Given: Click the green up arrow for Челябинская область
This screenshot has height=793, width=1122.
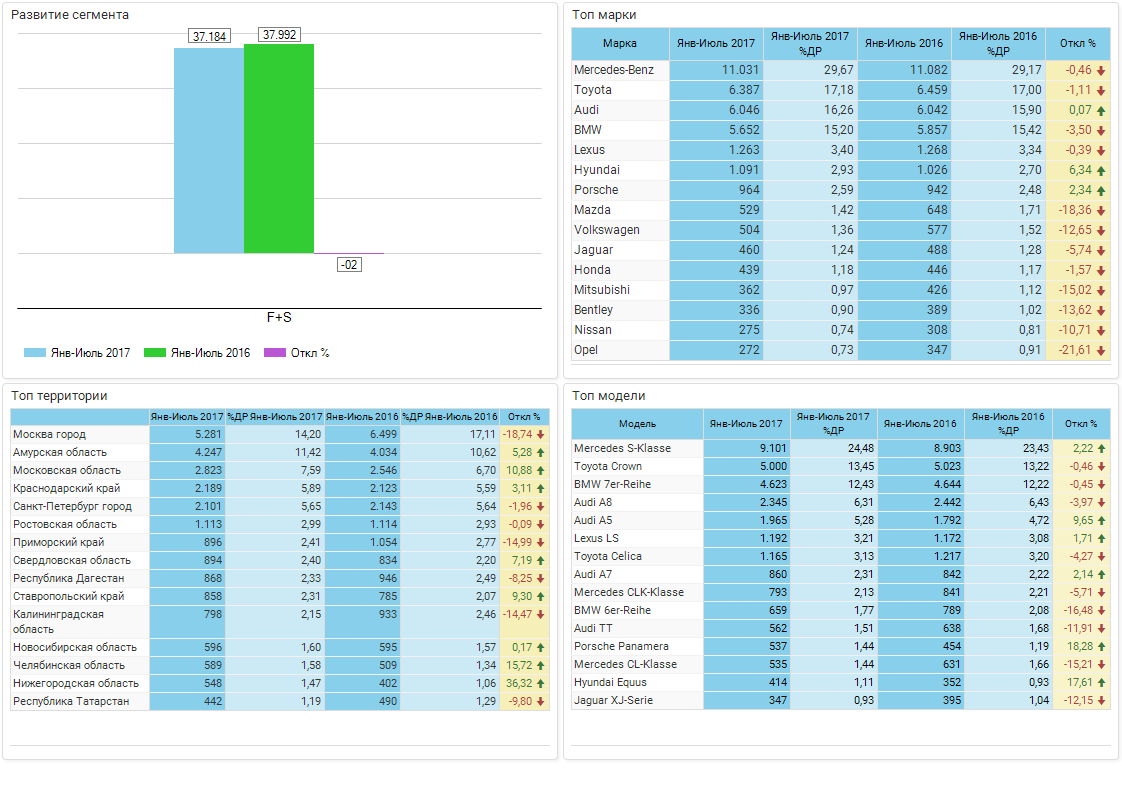Looking at the screenshot, I should point(541,666).
